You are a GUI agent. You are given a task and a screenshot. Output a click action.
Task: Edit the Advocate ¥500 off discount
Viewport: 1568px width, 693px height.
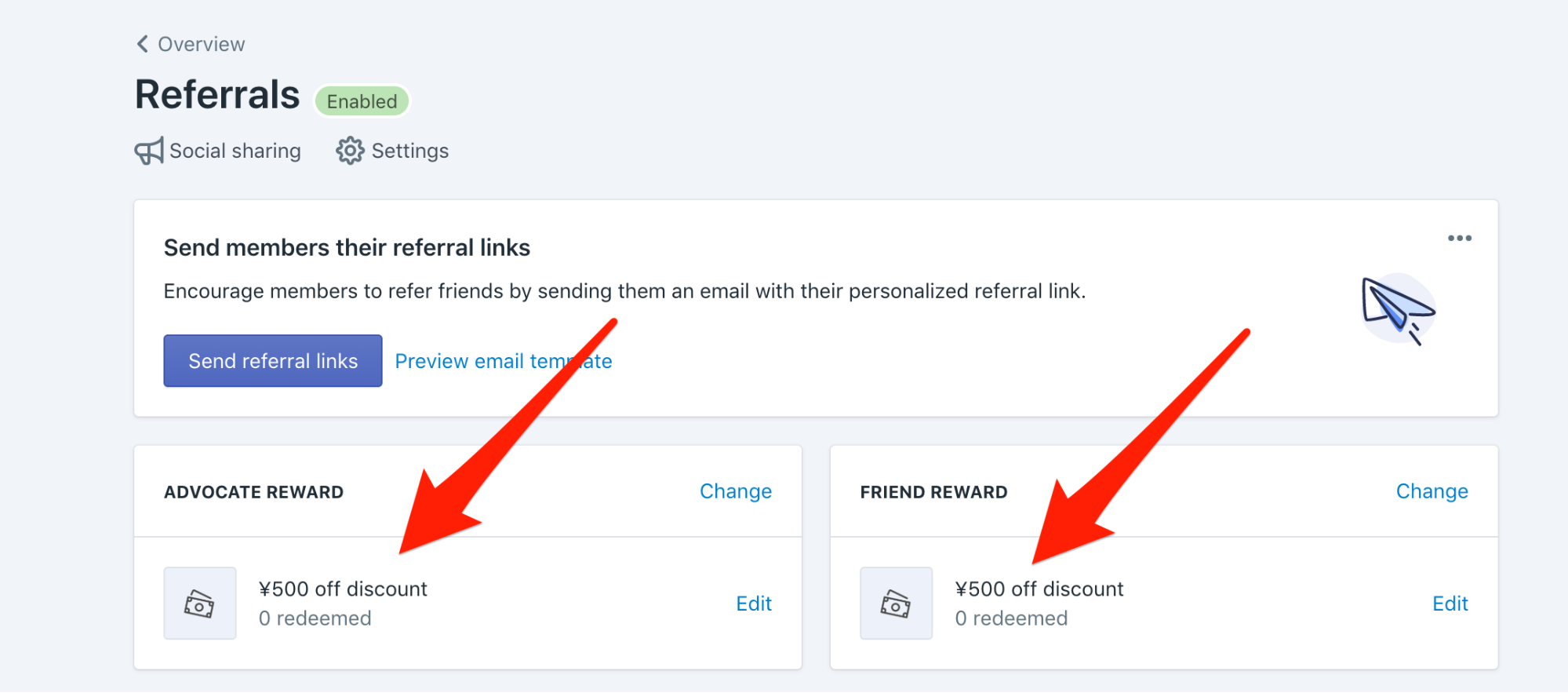(x=754, y=604)
